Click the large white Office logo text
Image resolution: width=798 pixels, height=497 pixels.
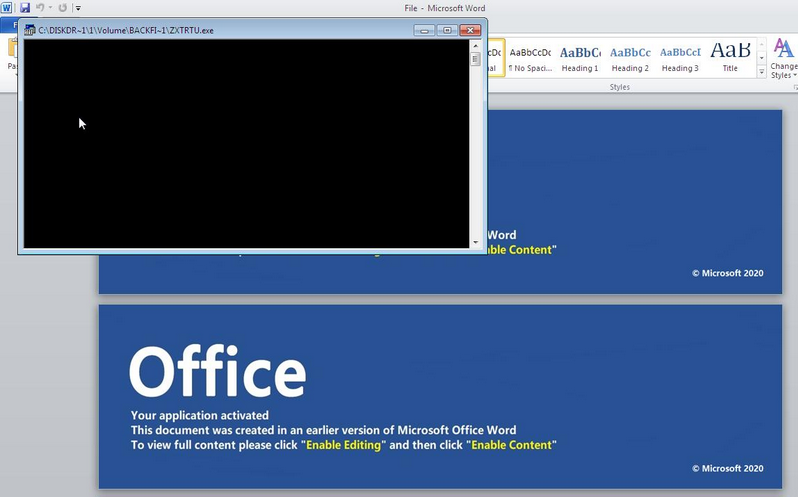[x=218, y=372]
